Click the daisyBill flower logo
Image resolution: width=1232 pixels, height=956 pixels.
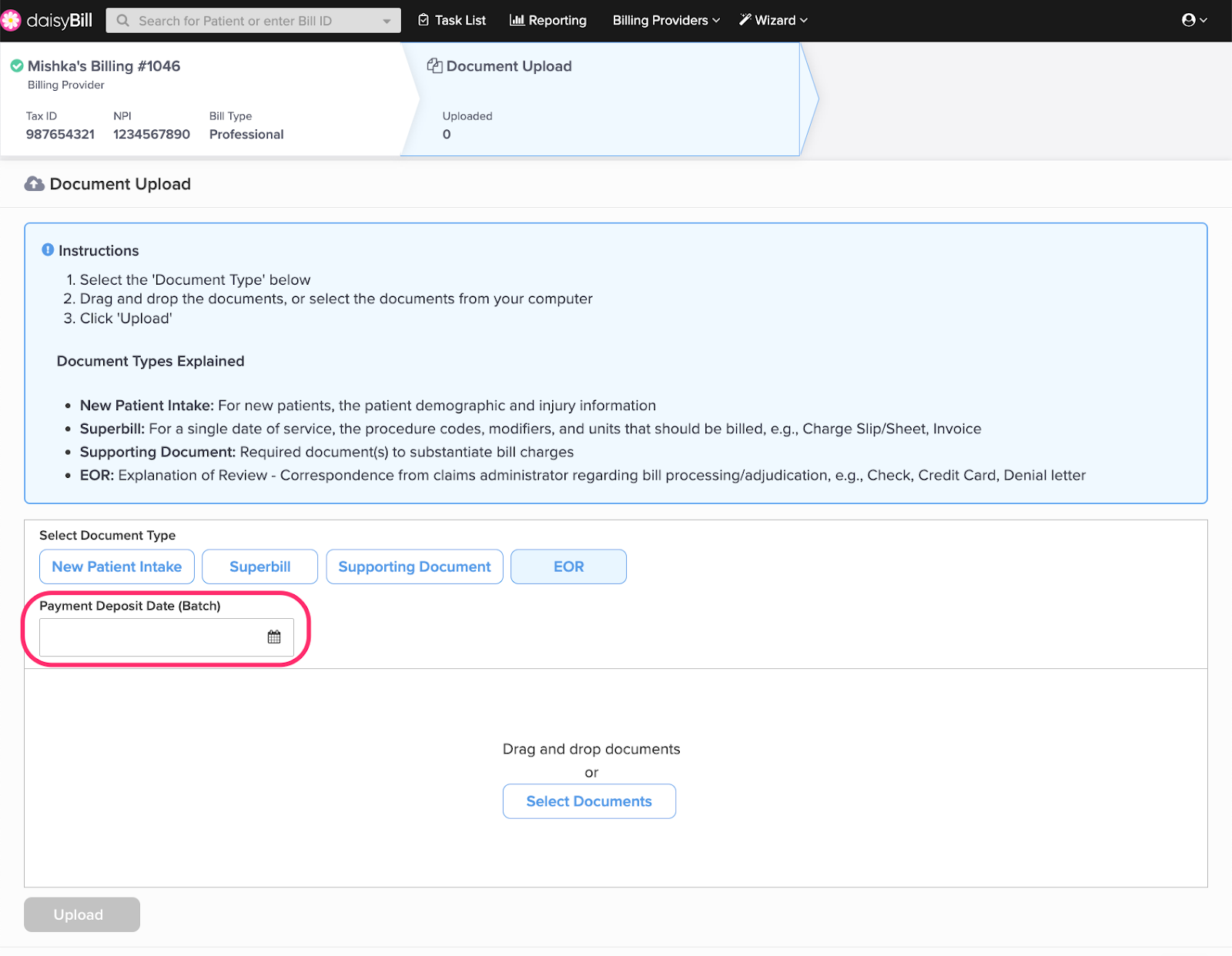coord(11,21)
